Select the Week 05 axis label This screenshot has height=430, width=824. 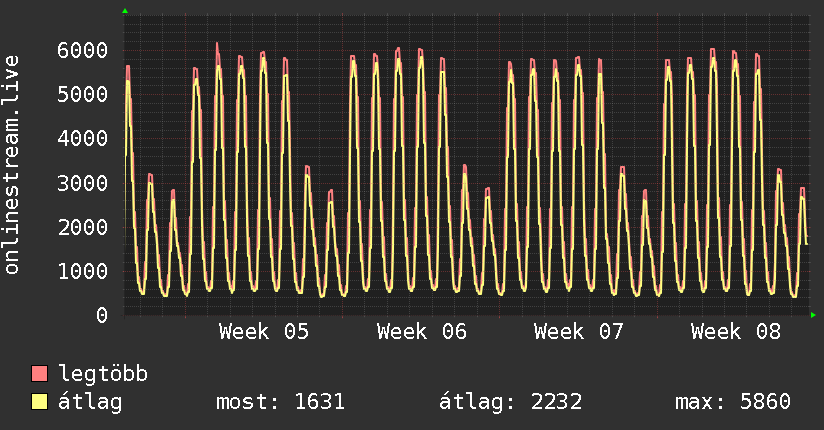264,332
